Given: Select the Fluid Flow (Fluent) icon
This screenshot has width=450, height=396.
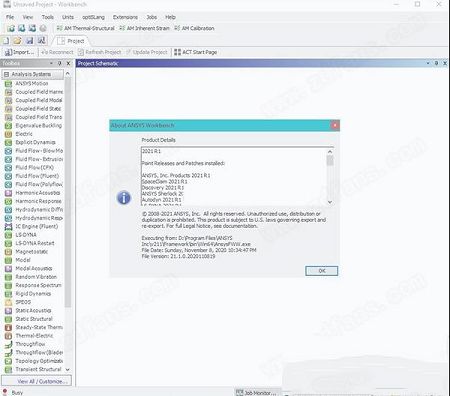Looking at the screenshot, I should click(x=8, y=176).
